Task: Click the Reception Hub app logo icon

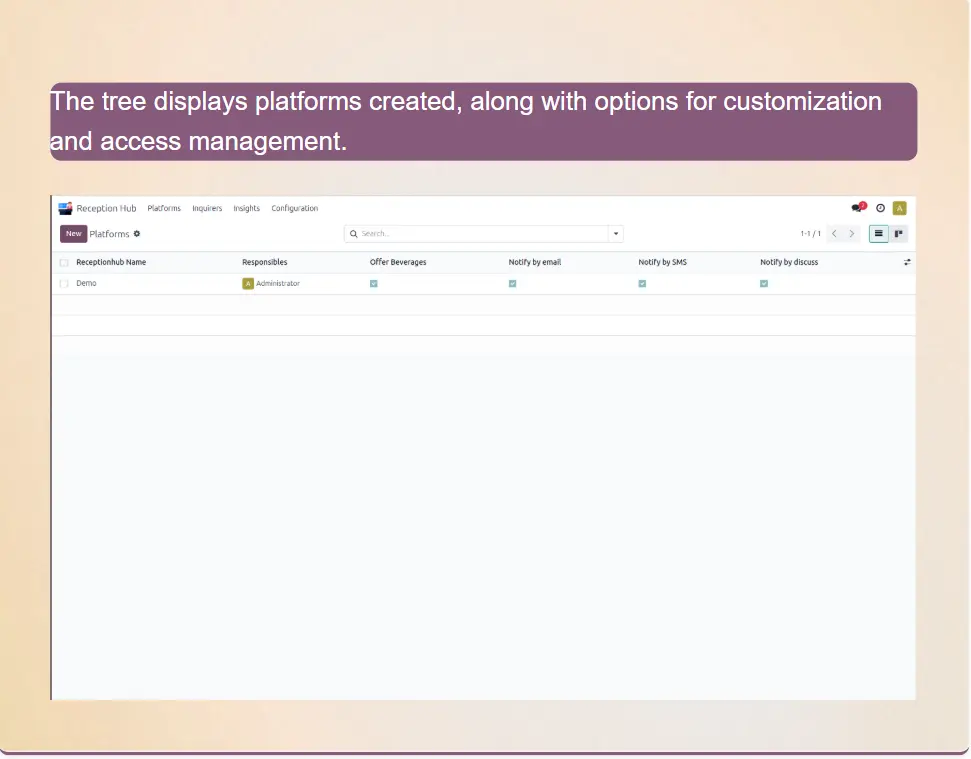Action: [66, 208]
